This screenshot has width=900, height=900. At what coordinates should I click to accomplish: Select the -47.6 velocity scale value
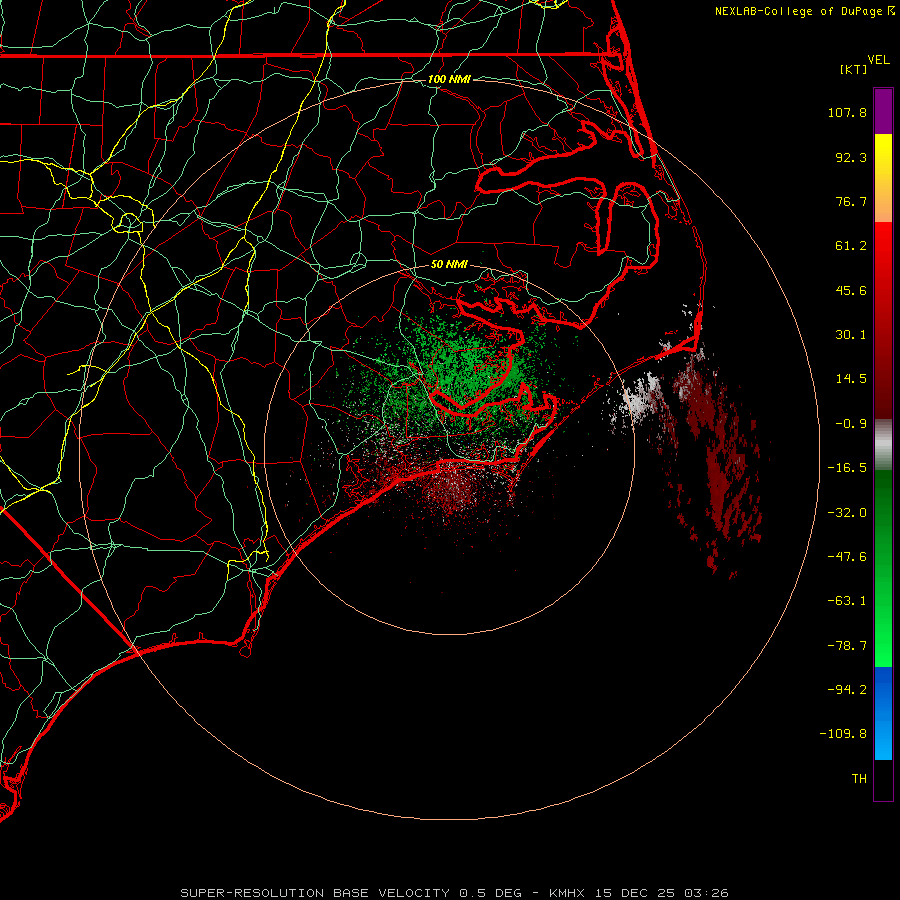(x=847, y=557)
